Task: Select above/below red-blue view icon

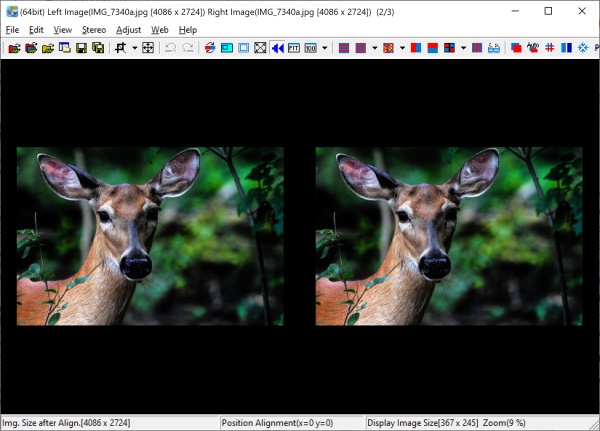Action: 433,48
